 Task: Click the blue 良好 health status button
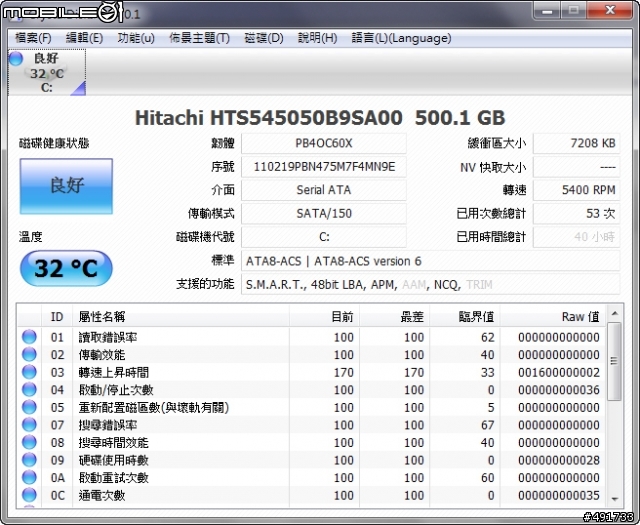pyautogui.click(x=66, y=186)
